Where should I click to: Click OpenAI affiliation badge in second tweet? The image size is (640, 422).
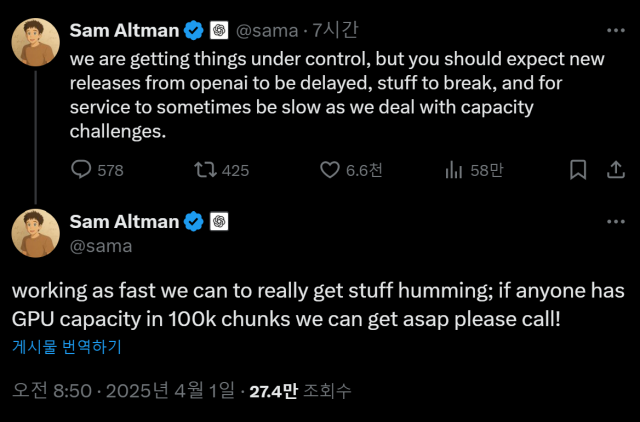click(x=220, y=222)
